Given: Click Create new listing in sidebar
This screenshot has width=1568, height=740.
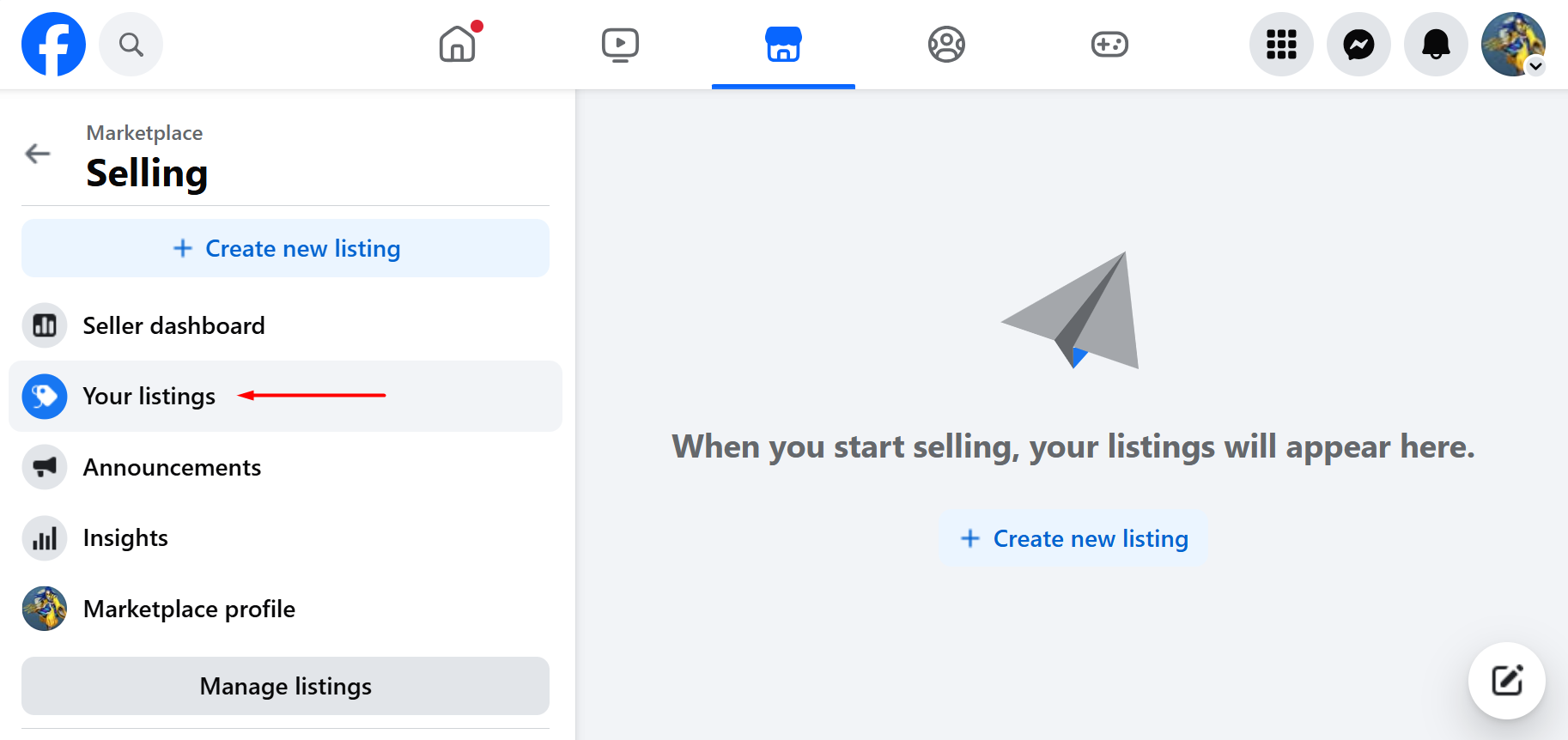Looking at the screenshot, I should point(285,249).
